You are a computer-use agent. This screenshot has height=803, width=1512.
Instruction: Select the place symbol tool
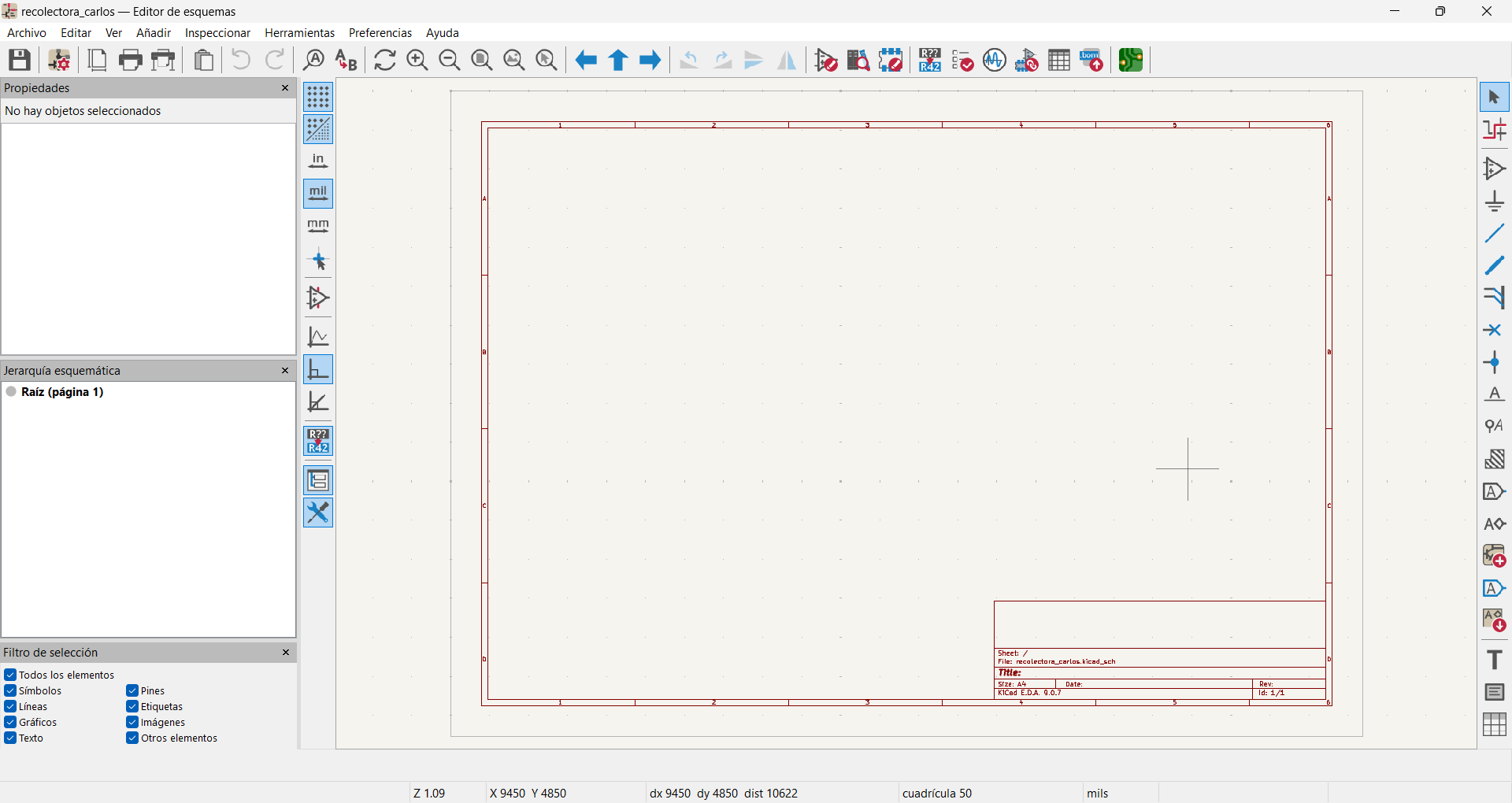(1495, 168)
